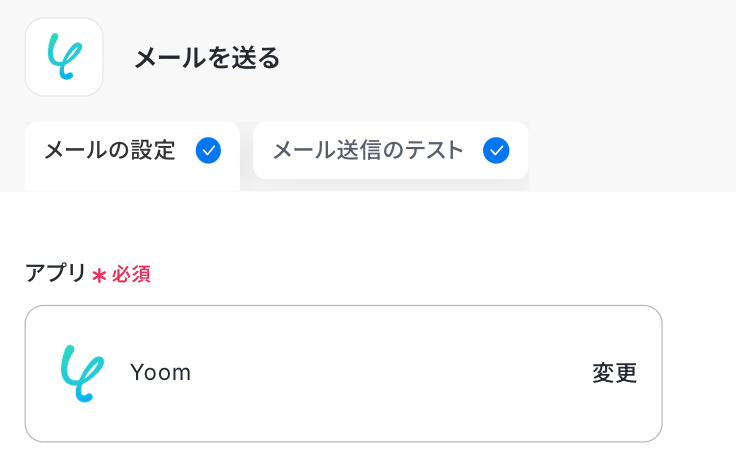Image resolution: width=736 pixels, height=472 pixels.
Task: Click the empty middle of the Yoom app box
Action: (390, 373)
